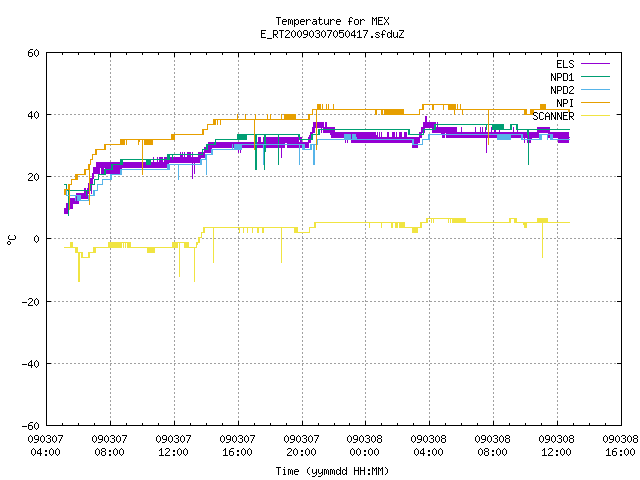The image size is (640, 480).
Task: Click the y-axis tick label 0
Action: coord(37,239)
